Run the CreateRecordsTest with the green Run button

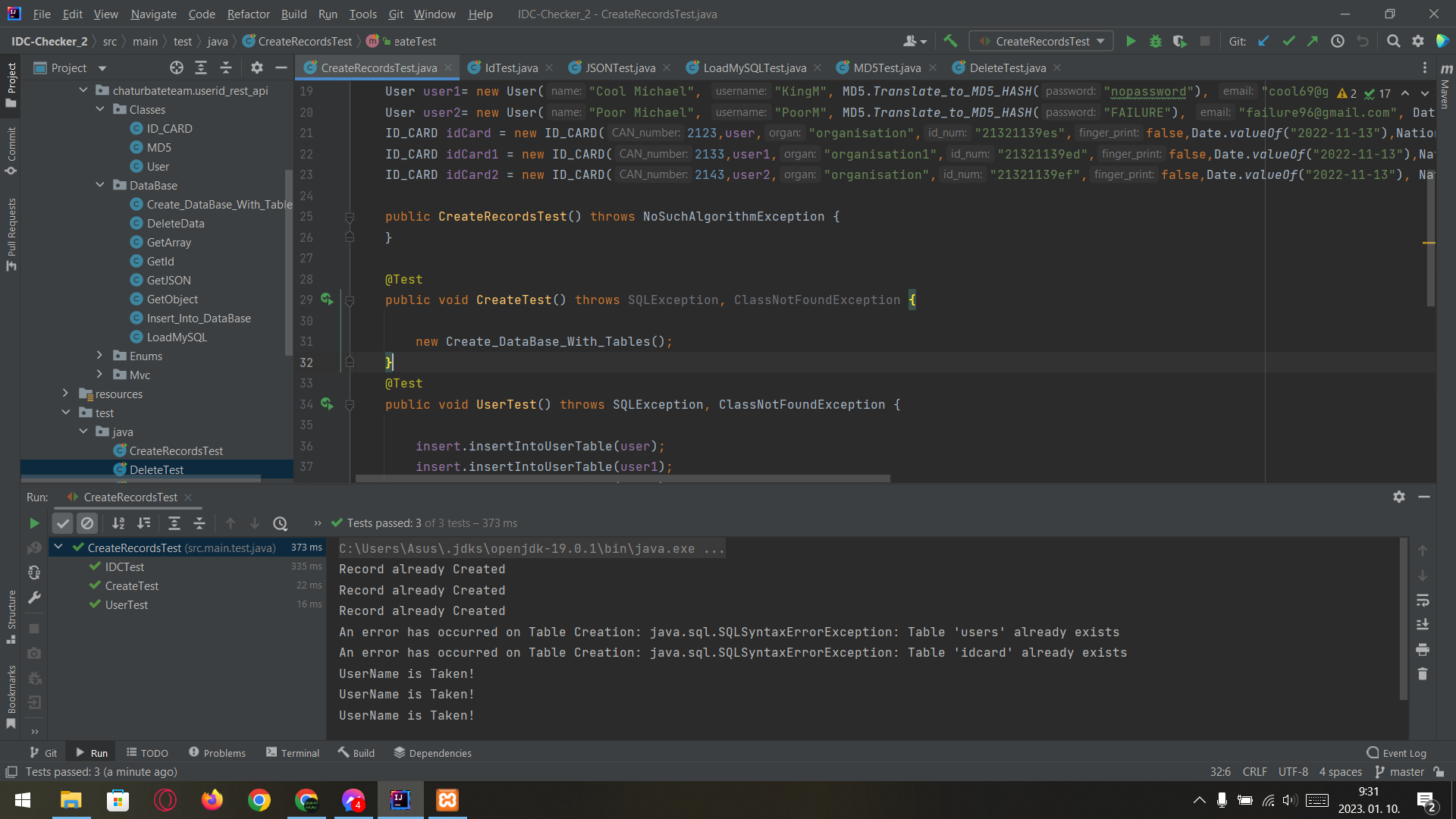click(x=1131, y=41)
